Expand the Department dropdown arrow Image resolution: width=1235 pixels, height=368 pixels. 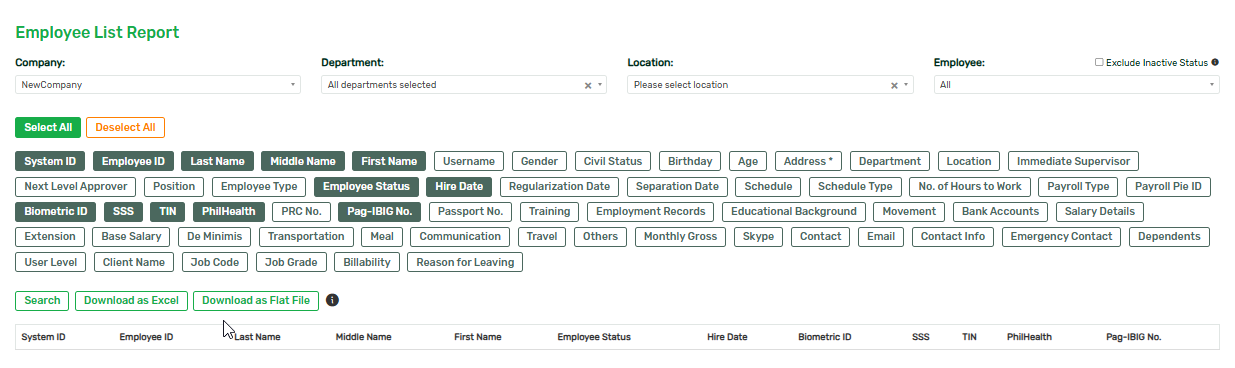point(600,85)
